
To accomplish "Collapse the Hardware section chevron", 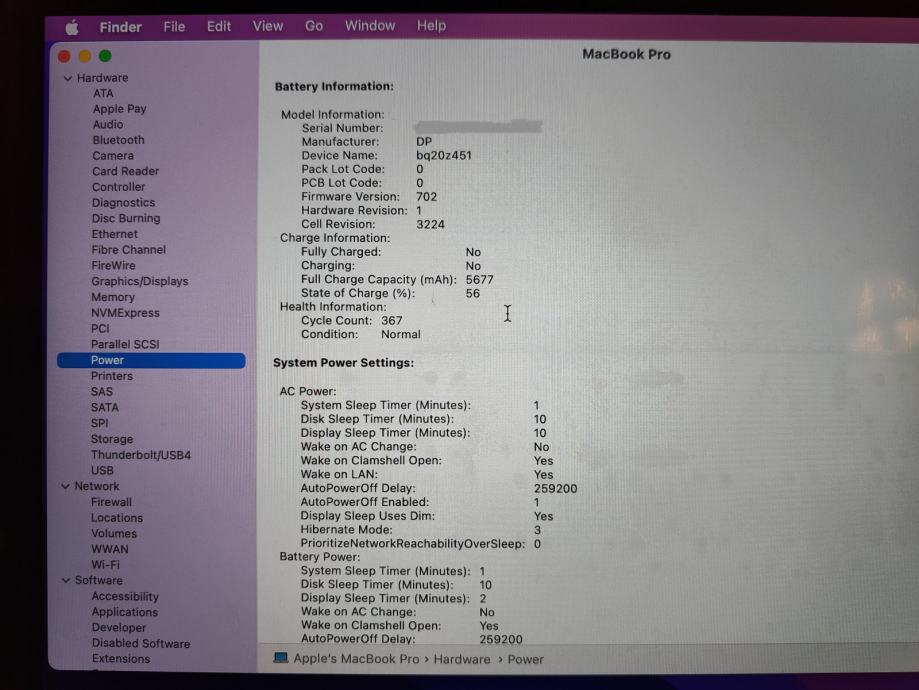I will click(x=67, y=78).
